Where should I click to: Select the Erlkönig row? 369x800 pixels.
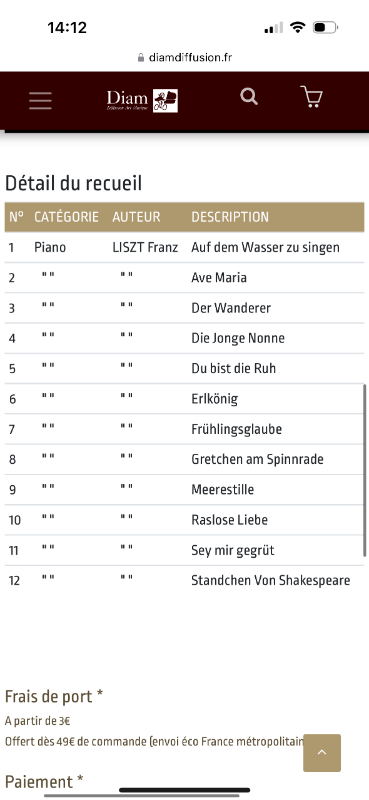pos(184,398)
